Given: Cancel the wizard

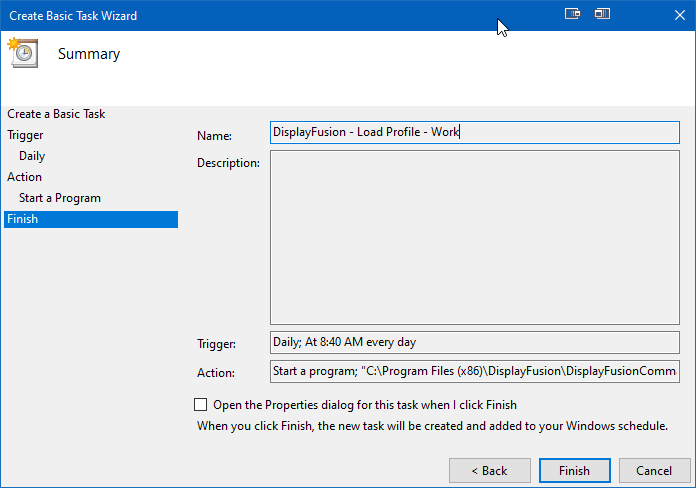Looking at the screenshot, I should click(x=654, y=470).
